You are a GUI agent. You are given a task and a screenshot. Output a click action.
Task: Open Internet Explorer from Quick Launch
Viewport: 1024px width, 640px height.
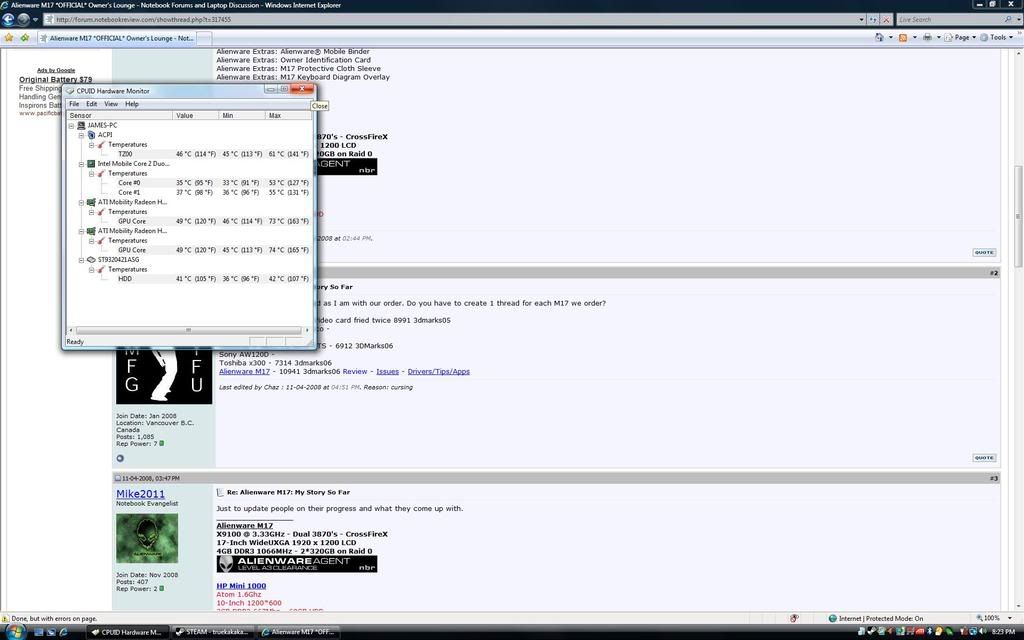pos(63,632)
